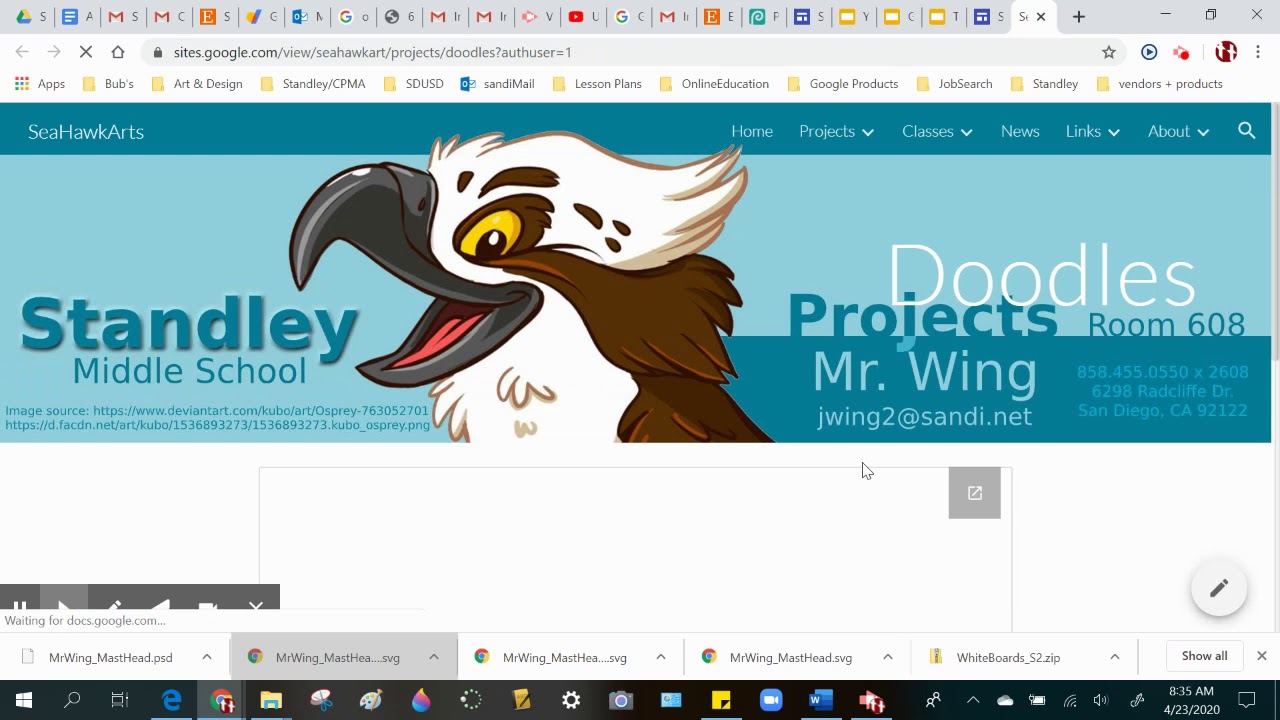Open the SDUSD bookmark folder
1280x720 pixels.
pos(414,84)
